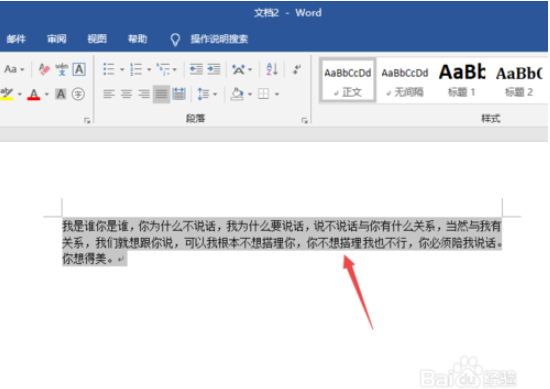
Task: Align text to the right
Action: pyautogui.click(x=144, y=94)
